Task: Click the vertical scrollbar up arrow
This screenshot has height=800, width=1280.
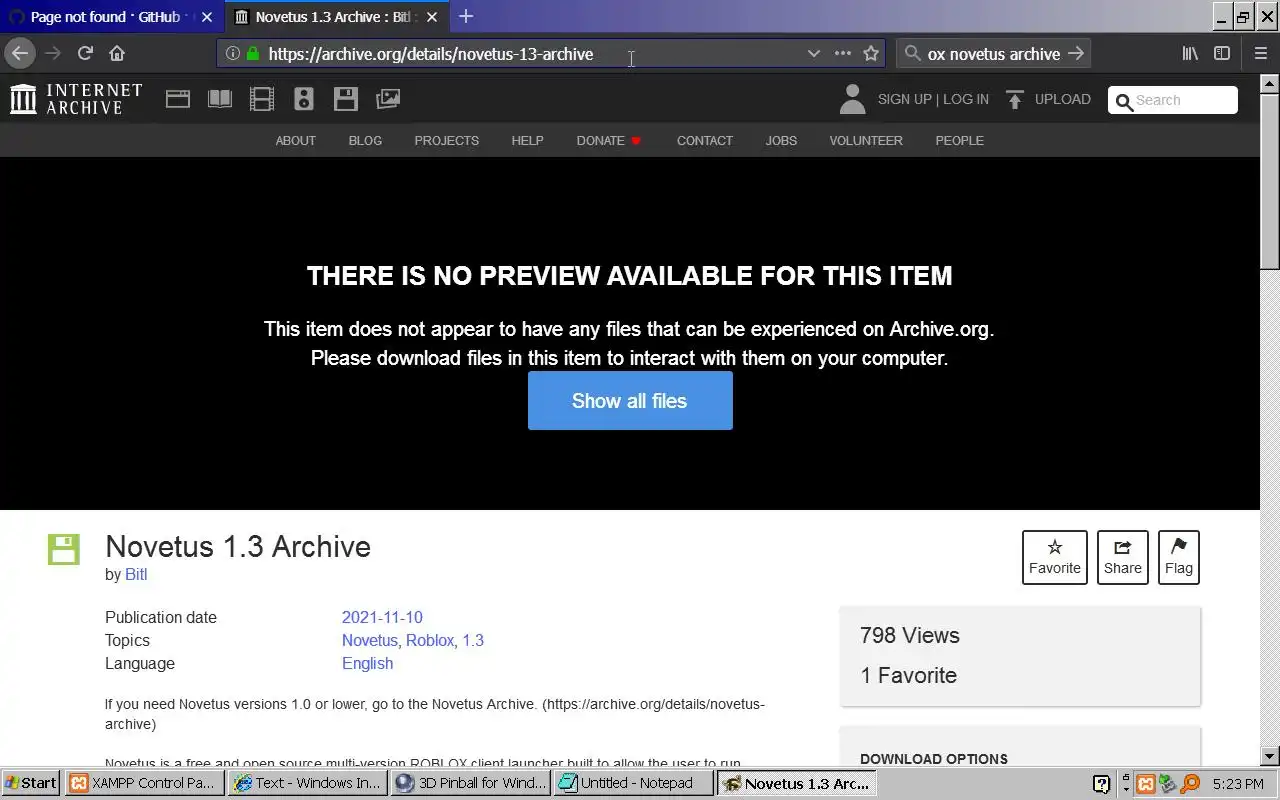Action: [1270, 84]
